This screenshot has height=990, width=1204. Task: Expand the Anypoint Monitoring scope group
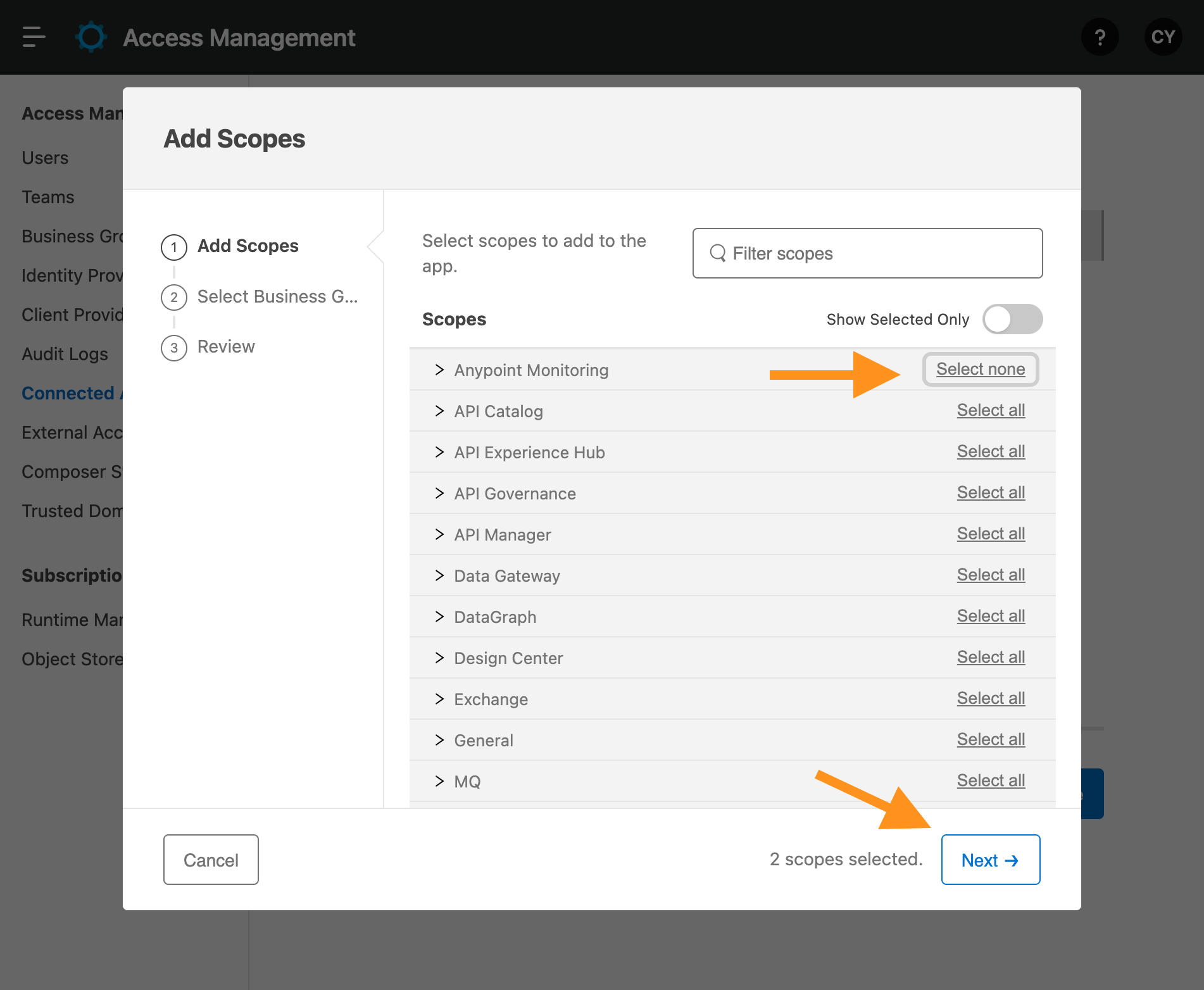click(x=439, y=370)
